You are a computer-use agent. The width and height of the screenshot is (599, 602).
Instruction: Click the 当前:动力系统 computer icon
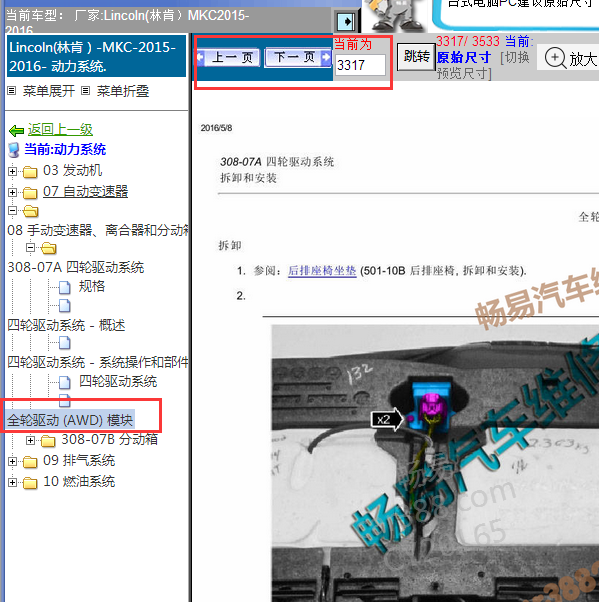14,150
